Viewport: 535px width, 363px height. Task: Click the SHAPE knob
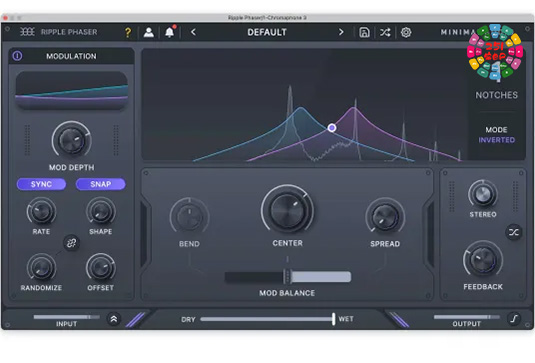tap(101, 212)
